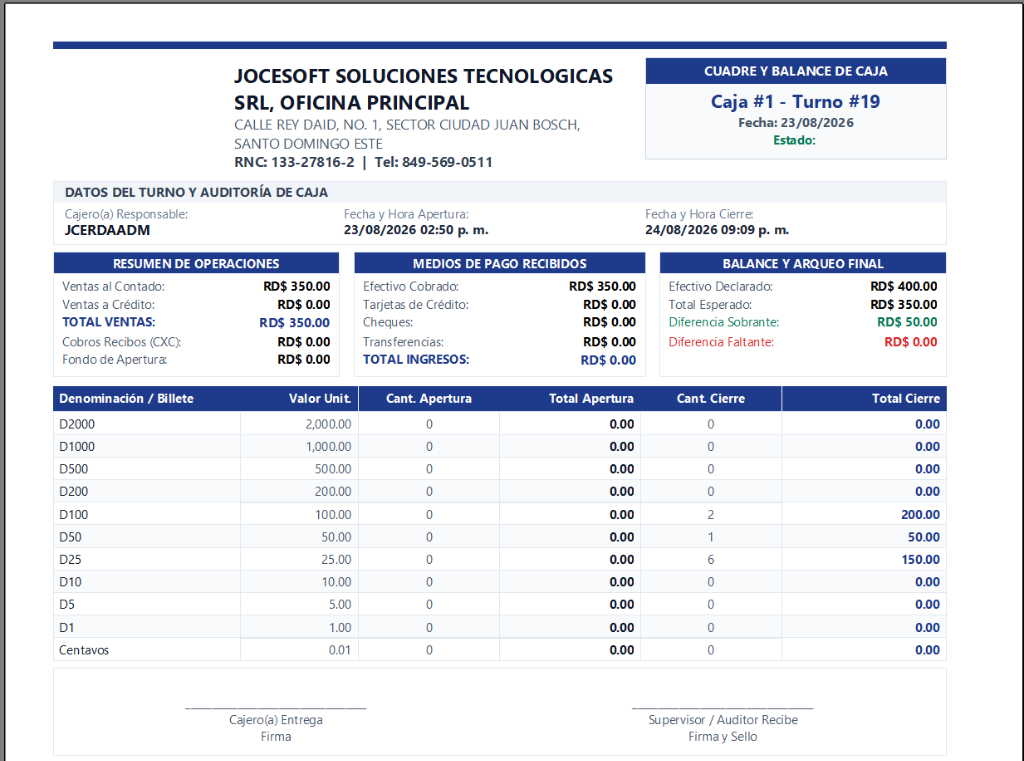
Task: Select the Centavos unit value 0.01
Action: [340, 650]
